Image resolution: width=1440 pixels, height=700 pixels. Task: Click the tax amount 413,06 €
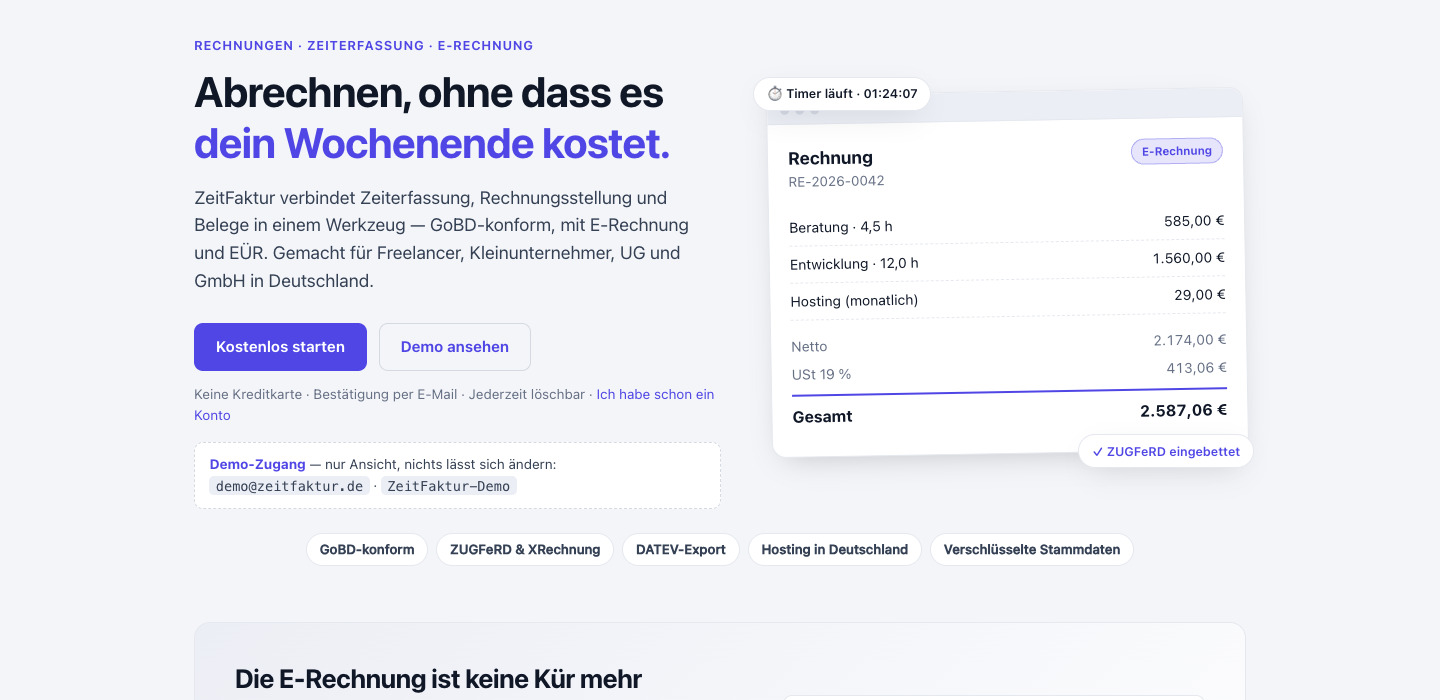[1196, 368]
